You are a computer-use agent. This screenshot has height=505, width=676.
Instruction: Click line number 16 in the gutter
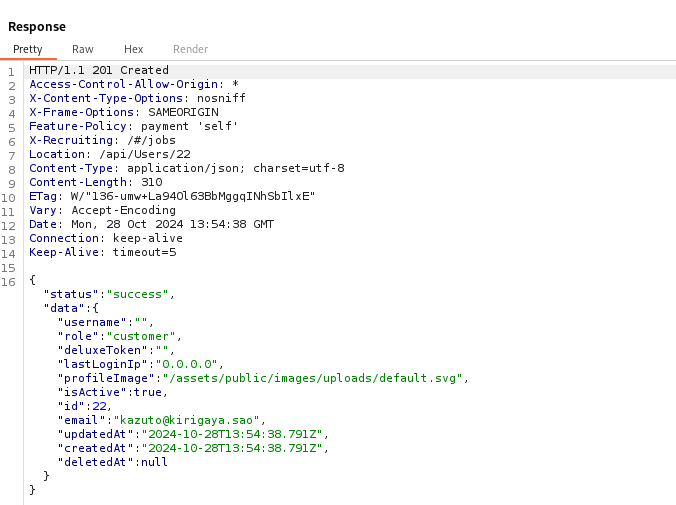pos(10,280)
